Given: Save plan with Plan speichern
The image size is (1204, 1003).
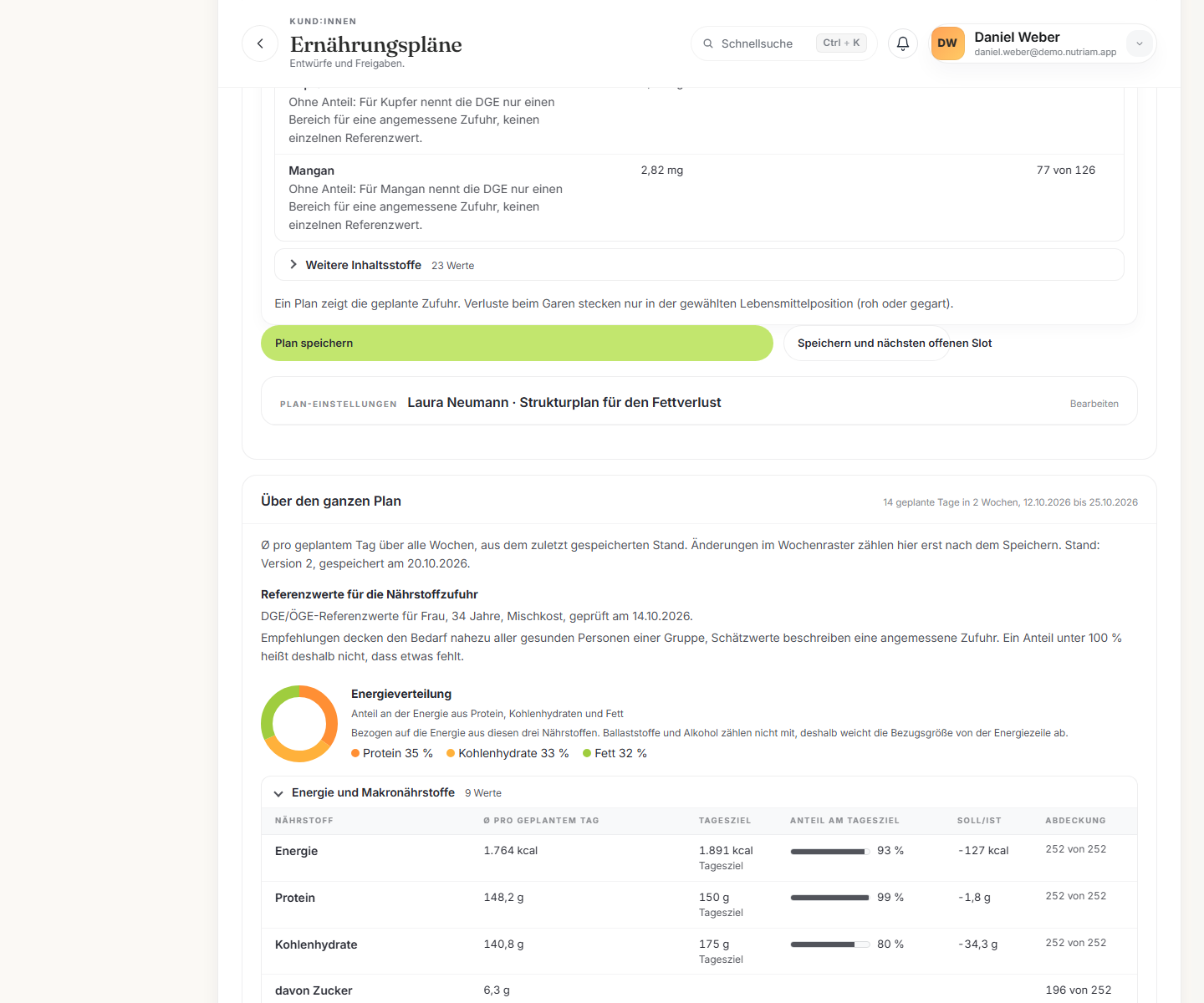Looking at the screenshot, I should [x=517, y=344].
